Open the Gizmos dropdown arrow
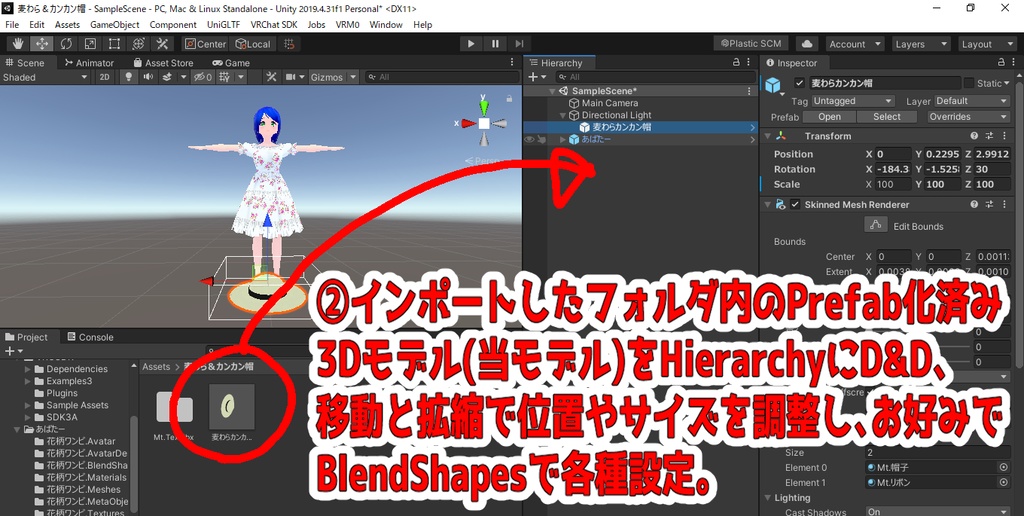The image size is (1024, 516). (353, 77)
